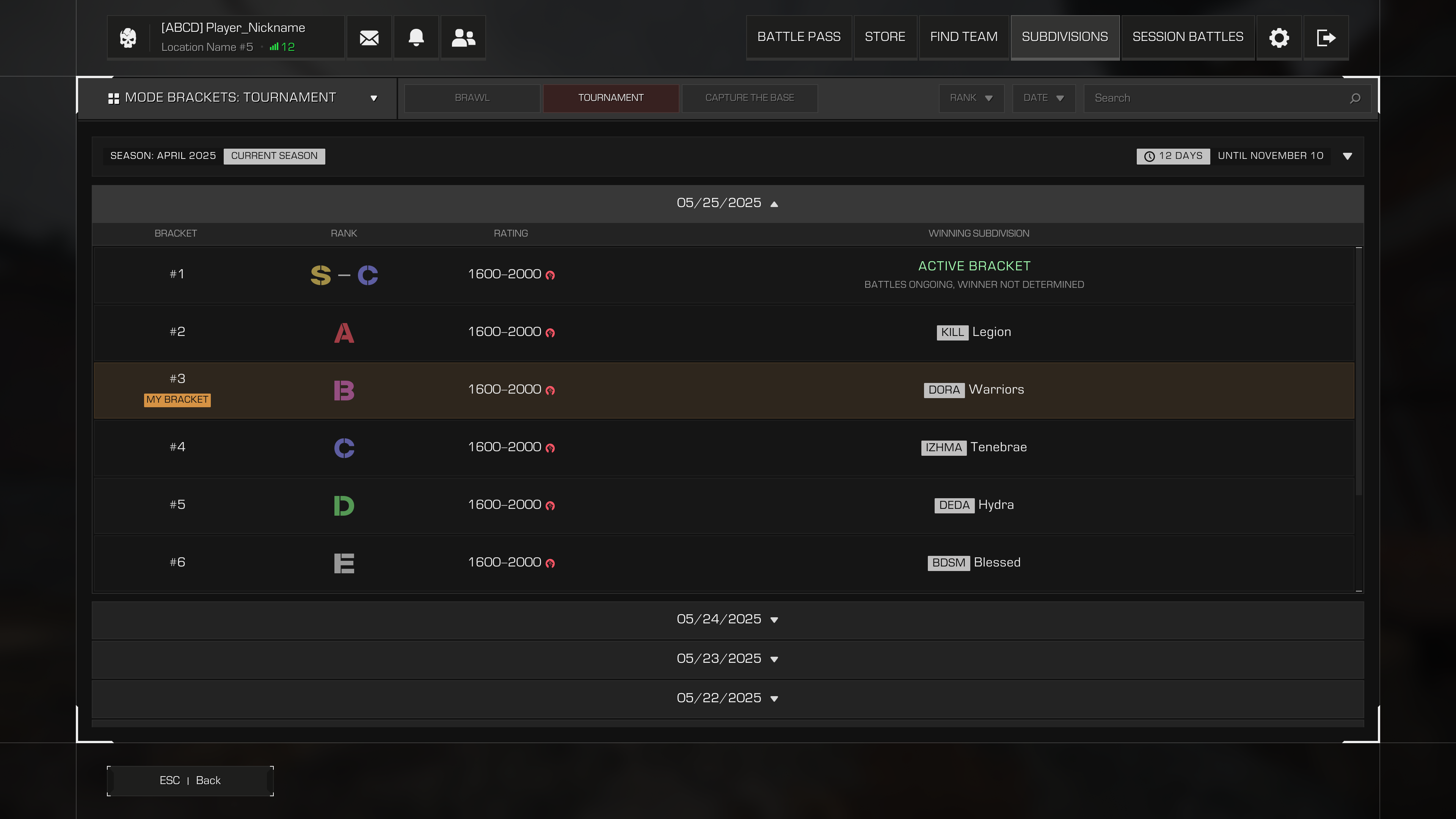Click the Winning Subdivision column header
The height and width of the screenshot is (819, 1456).
979,234
